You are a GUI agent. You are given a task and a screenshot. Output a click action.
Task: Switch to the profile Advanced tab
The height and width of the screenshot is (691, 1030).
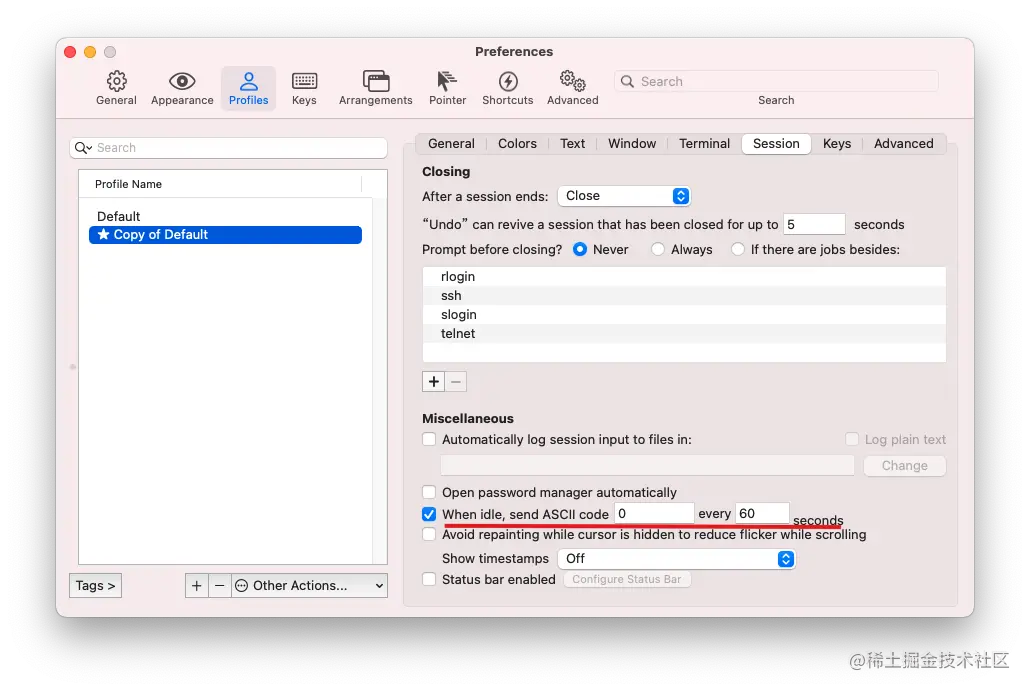pyautogui.click(x=903, y=143)
